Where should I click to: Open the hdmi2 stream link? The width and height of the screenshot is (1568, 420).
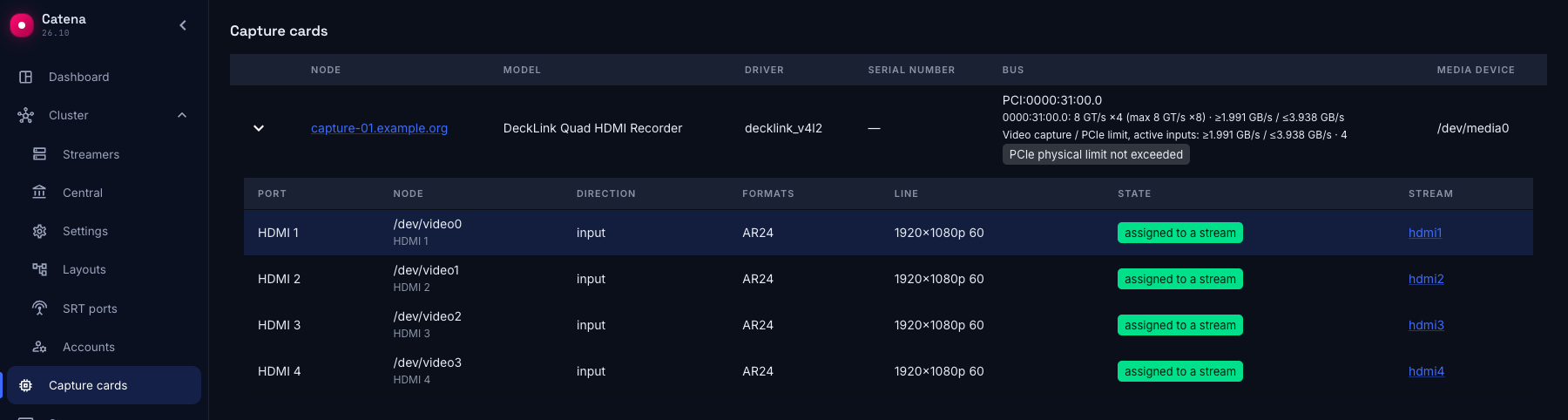point(1426,279)
